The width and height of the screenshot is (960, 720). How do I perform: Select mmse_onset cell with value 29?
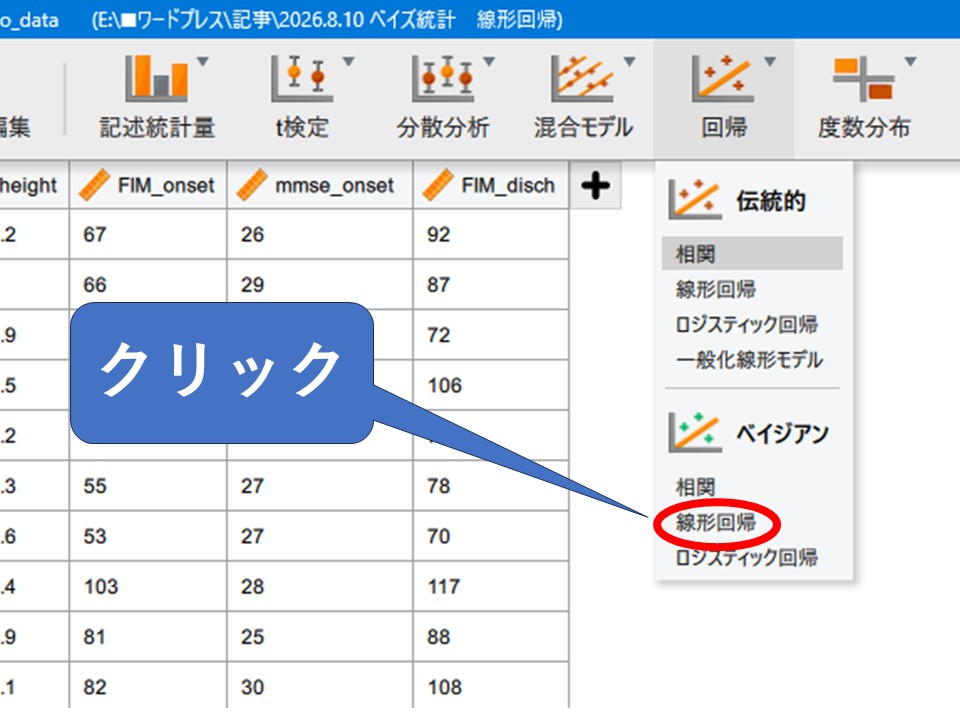320,285
